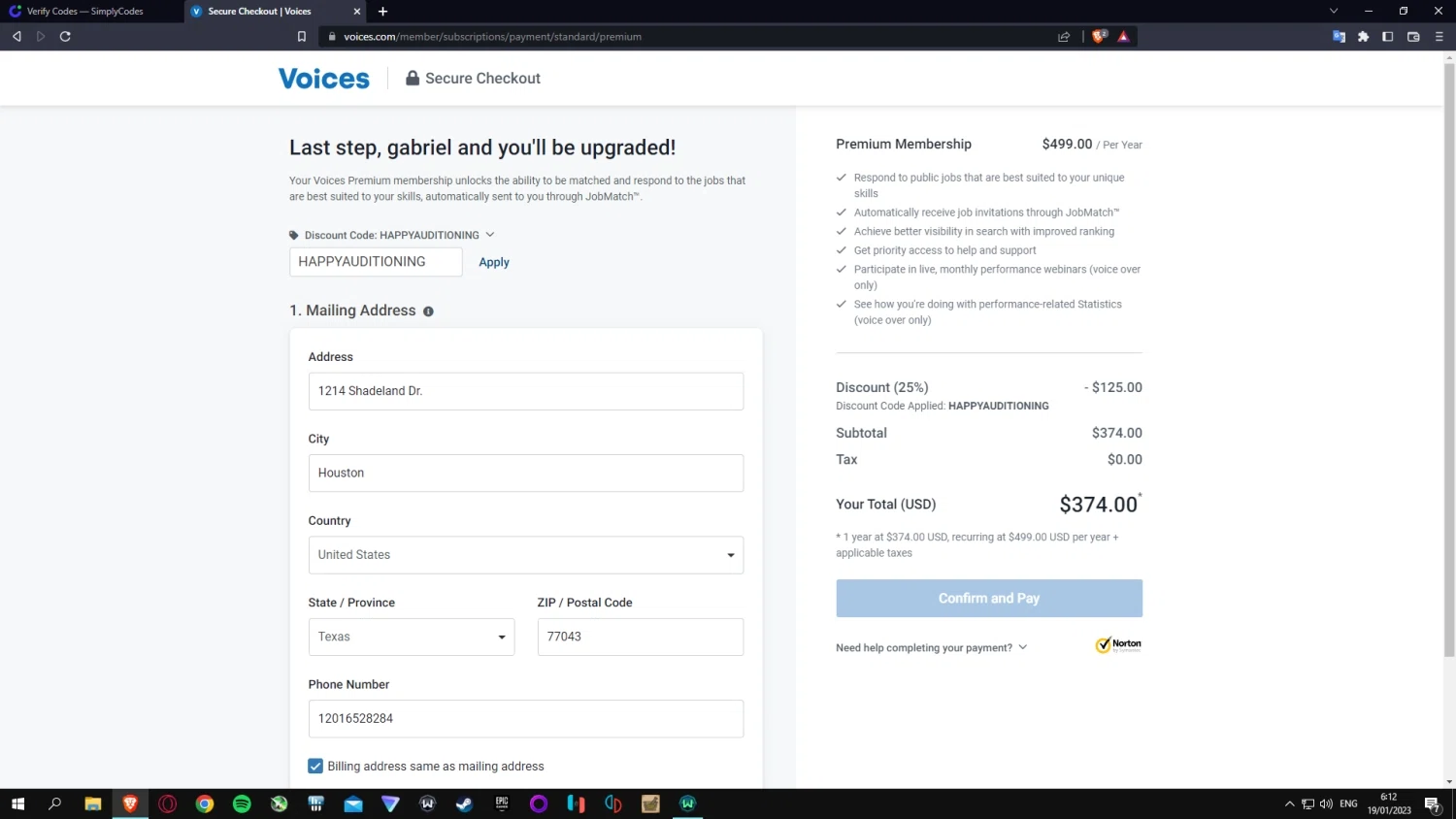This screenshot has width=1456, height=819.
Task: Open Spotify from the taskbar
Action: [x=242, y=803]
